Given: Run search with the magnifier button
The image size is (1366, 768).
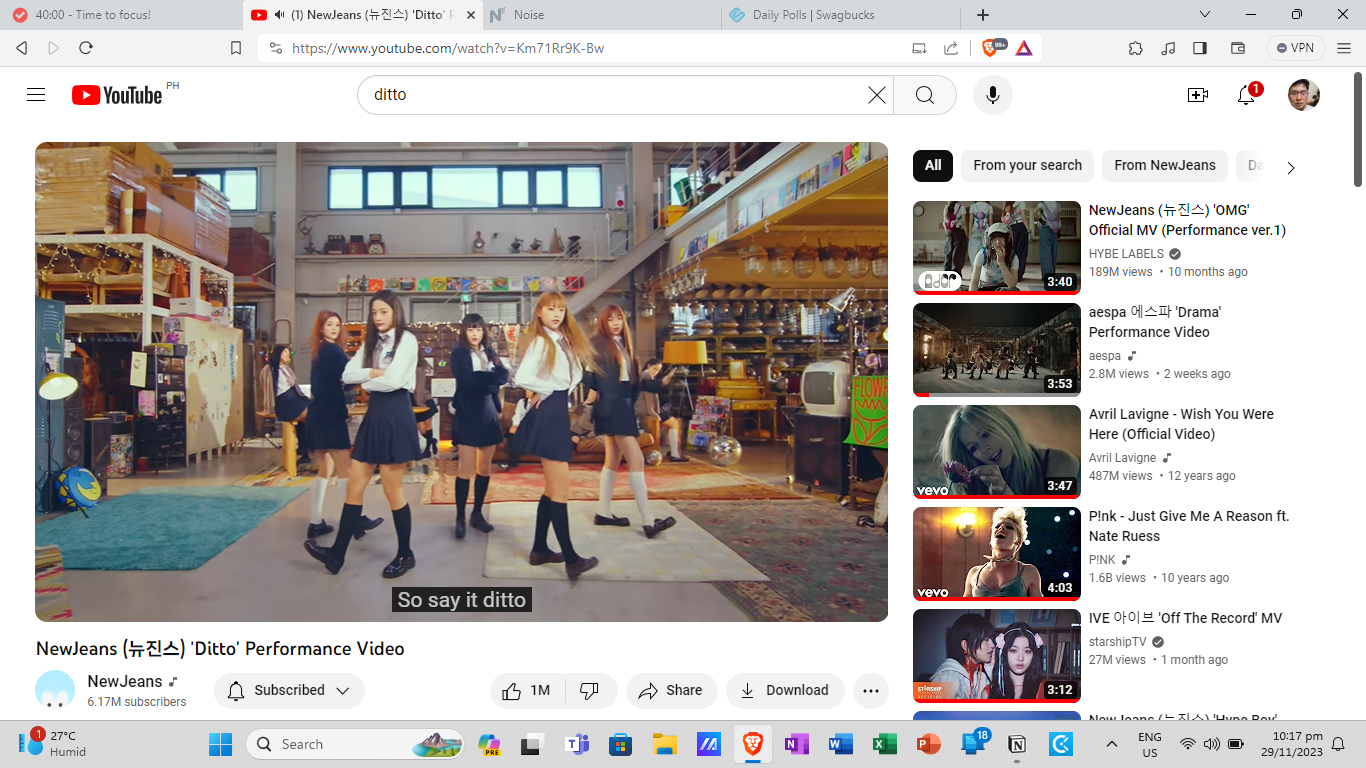Looking at the screenshot, I should [x=925, y=95].
